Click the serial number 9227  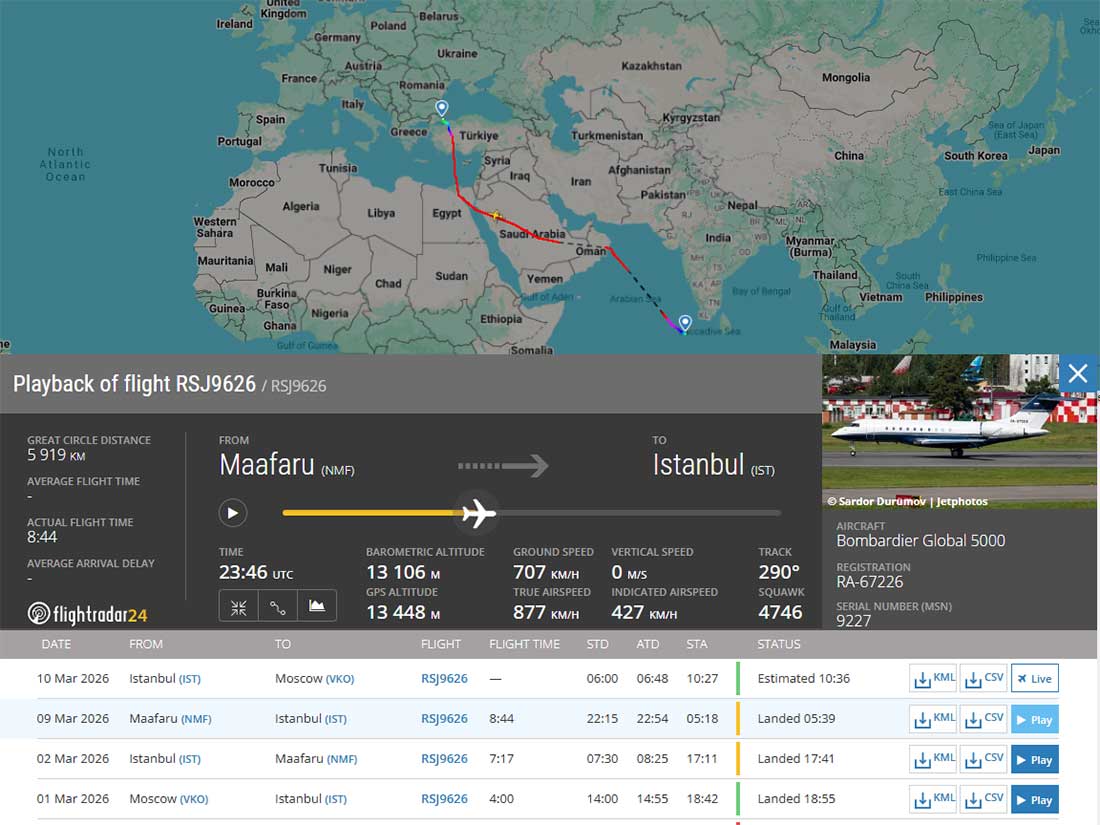point(854,621)
